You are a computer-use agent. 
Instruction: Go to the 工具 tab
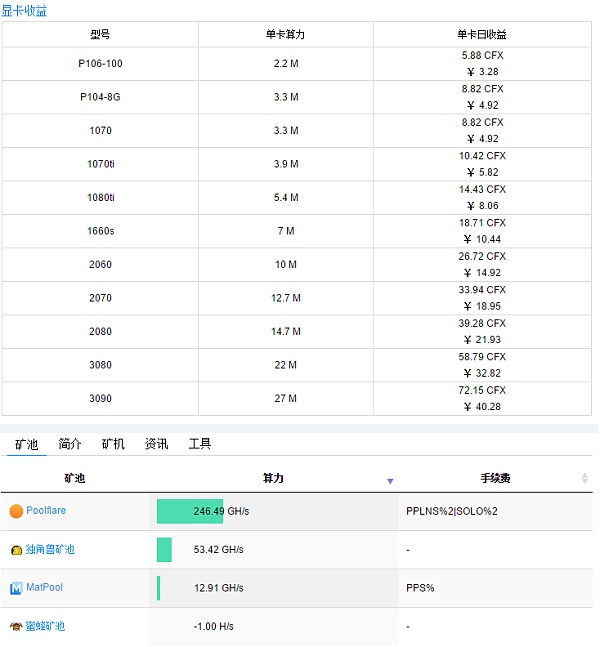(200, 444)
